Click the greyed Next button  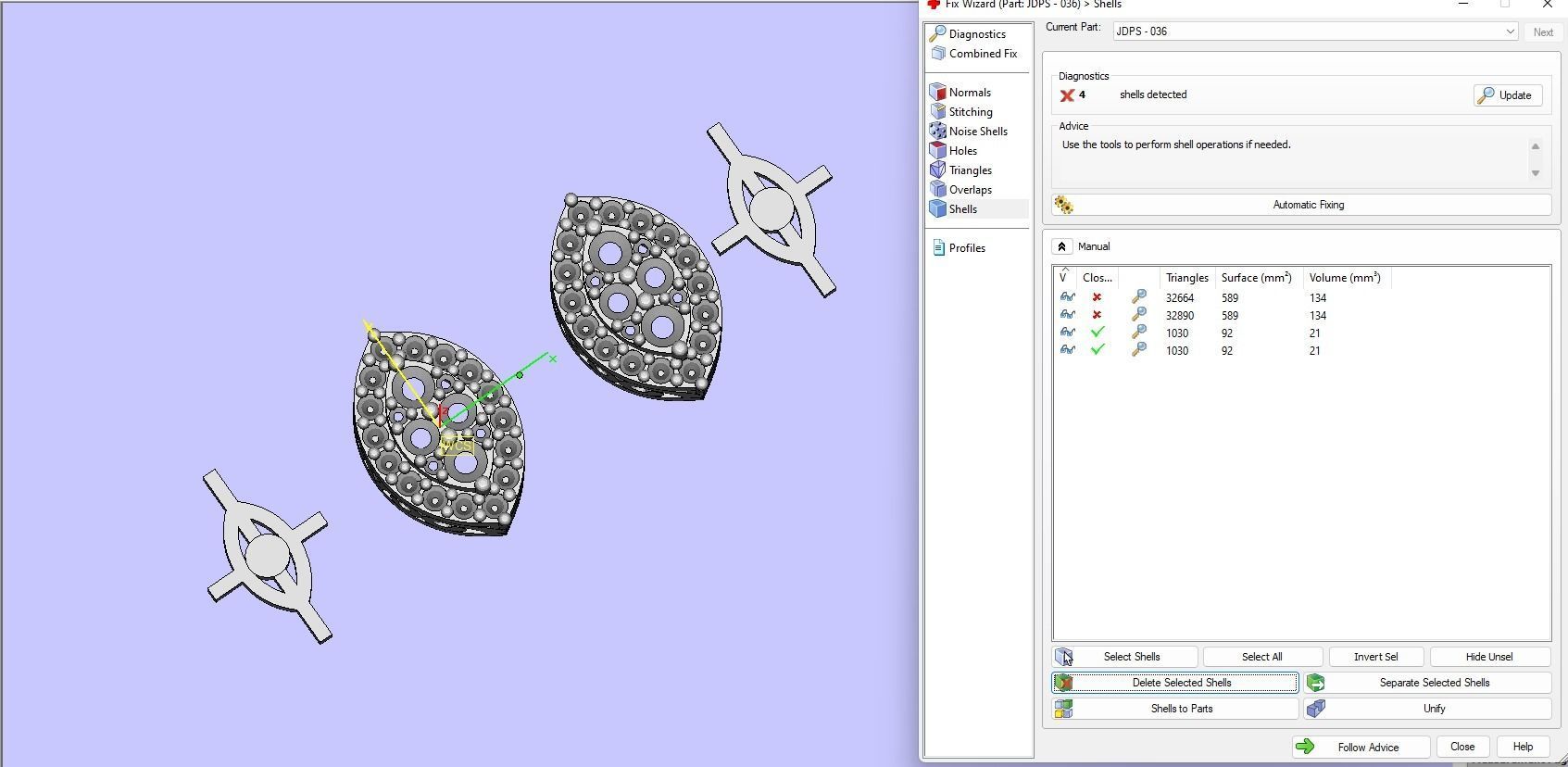click(1543, 31)
